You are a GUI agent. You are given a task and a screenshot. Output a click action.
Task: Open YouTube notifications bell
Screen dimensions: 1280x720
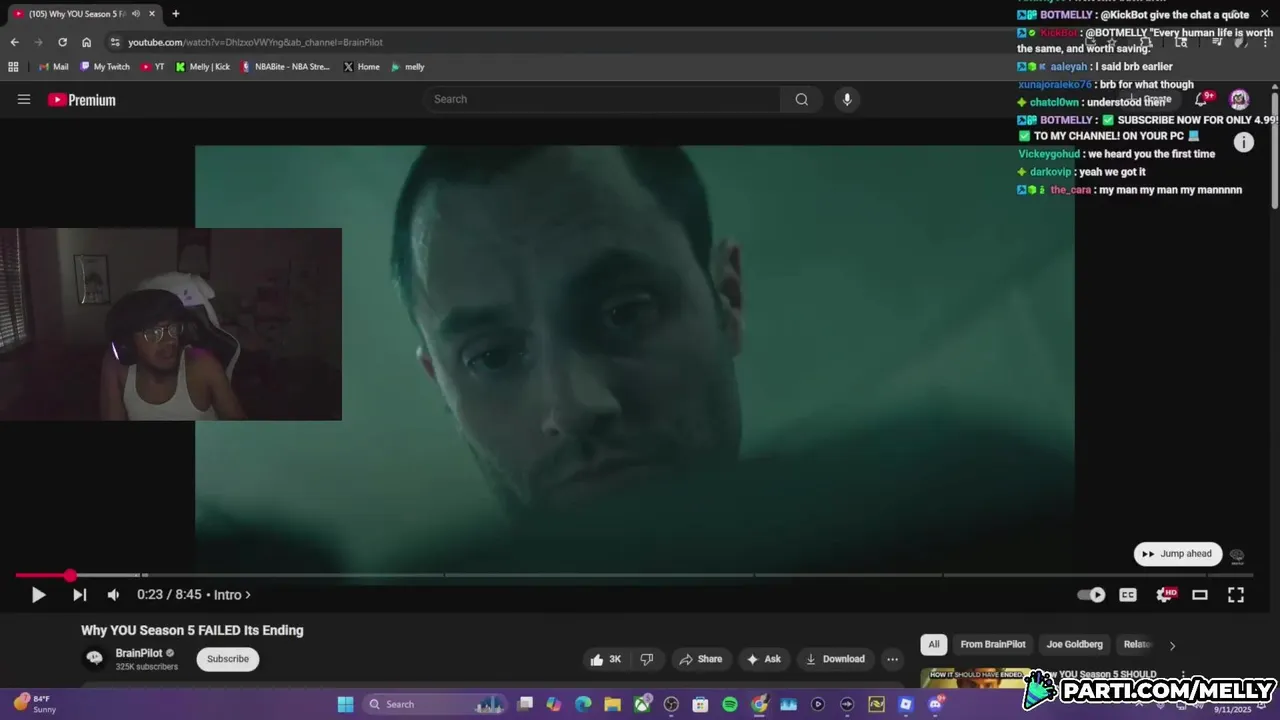1202,99
